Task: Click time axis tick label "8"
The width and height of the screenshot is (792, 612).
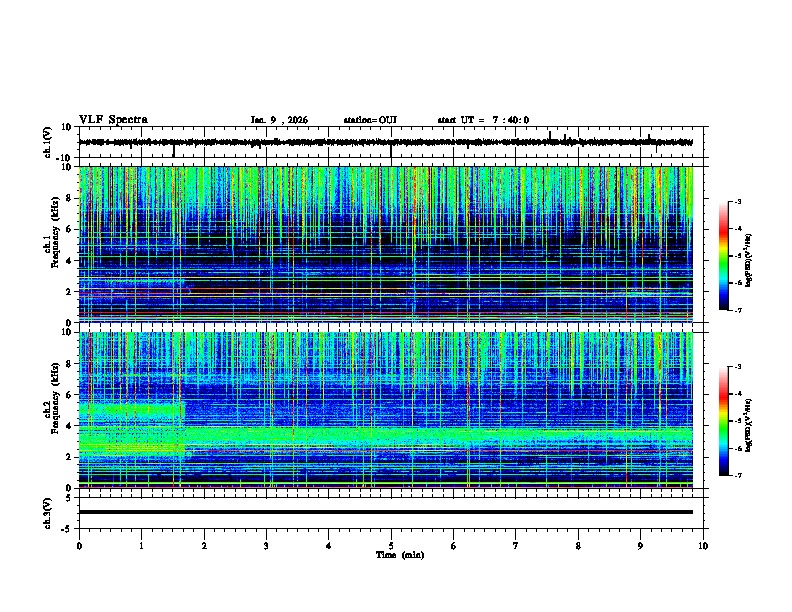Action: (x=578, y=546)
